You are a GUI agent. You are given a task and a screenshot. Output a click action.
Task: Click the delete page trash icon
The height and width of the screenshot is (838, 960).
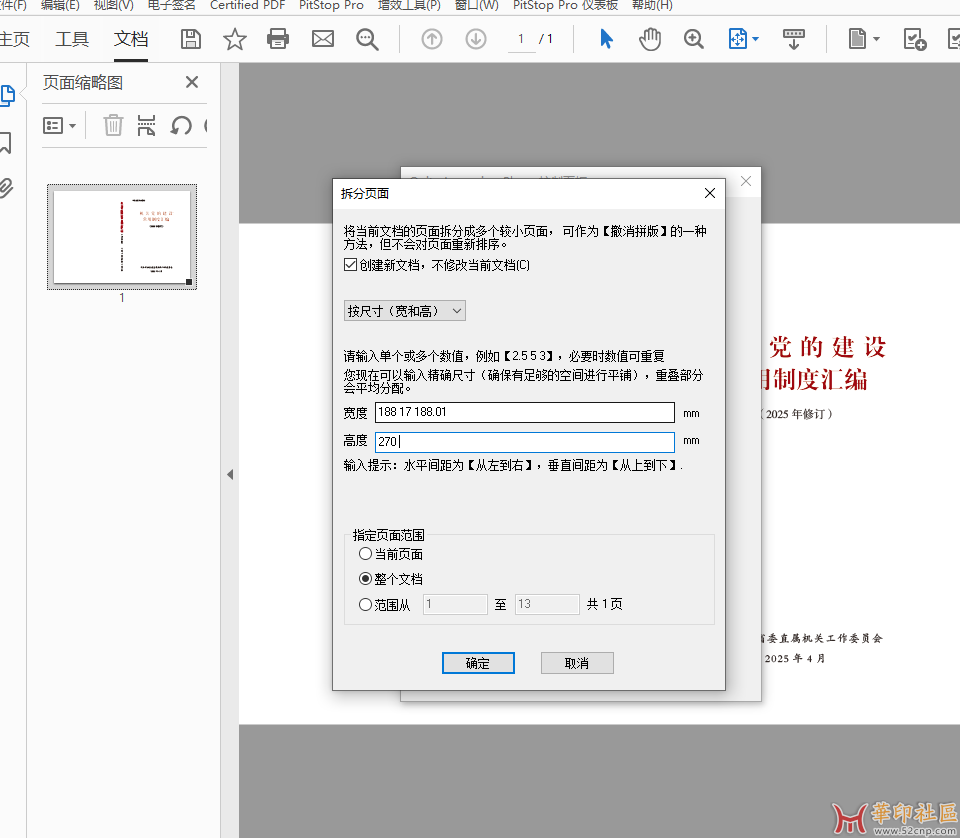point(114,125)
